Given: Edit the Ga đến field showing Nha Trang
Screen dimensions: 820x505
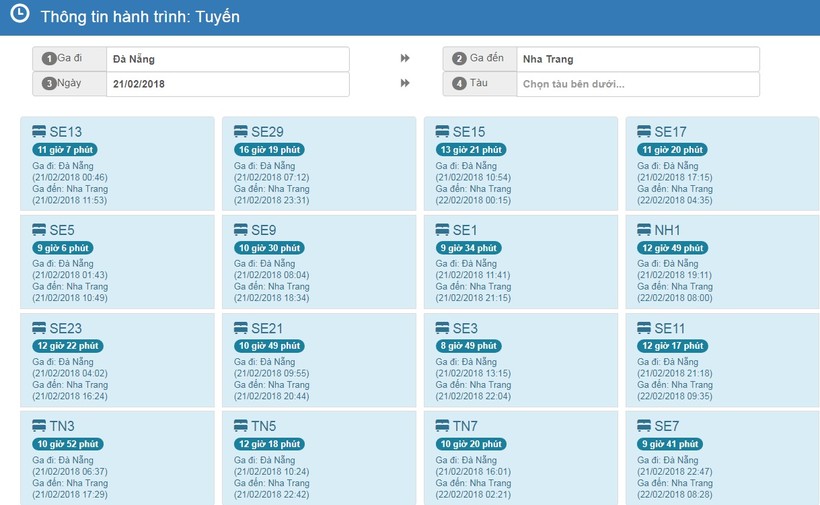Looking at the screenshot, I should tap(637, 59).
